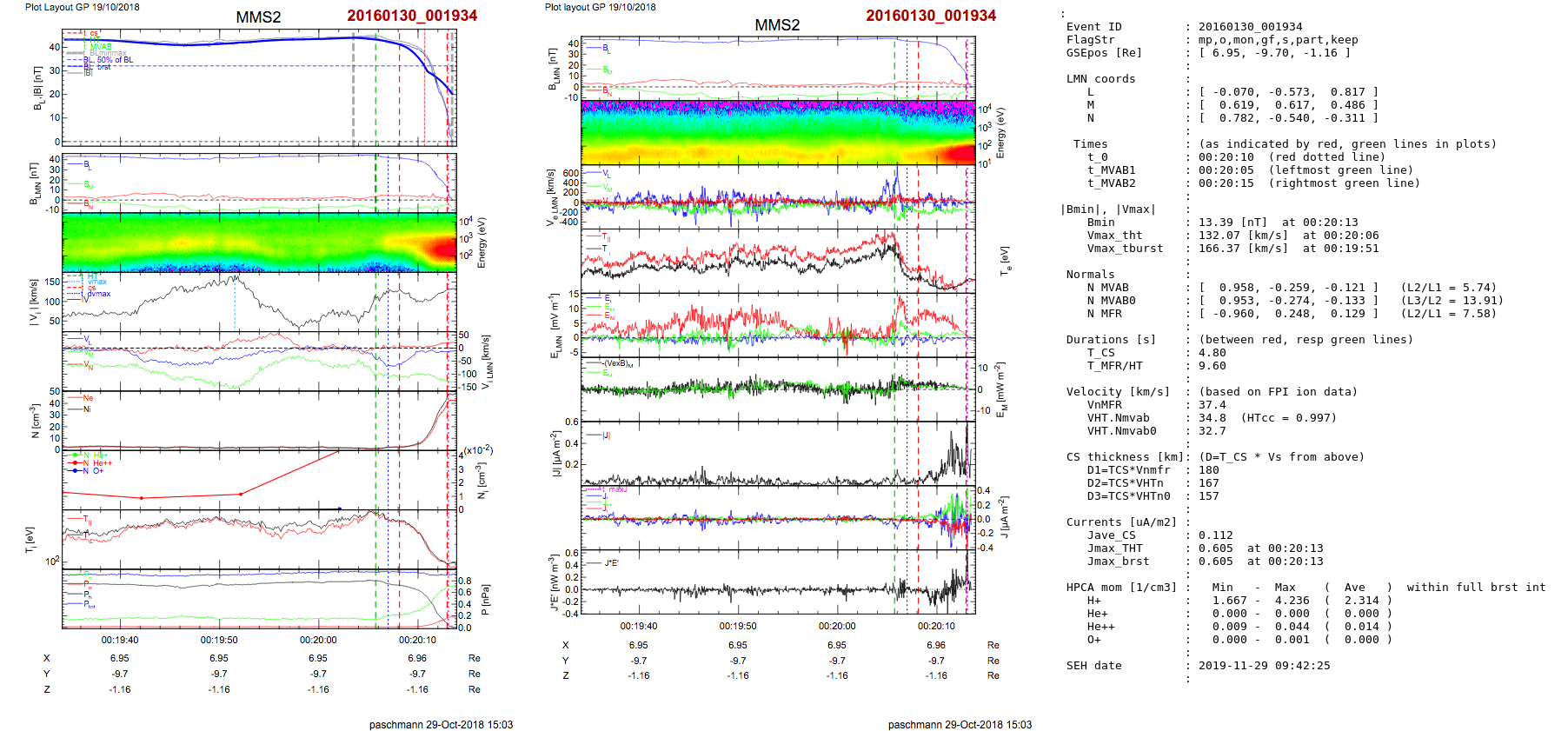Select the D2=TCS*VHTn thickness 167
Screen dimensions: 1568x731
click(1208, 483)
